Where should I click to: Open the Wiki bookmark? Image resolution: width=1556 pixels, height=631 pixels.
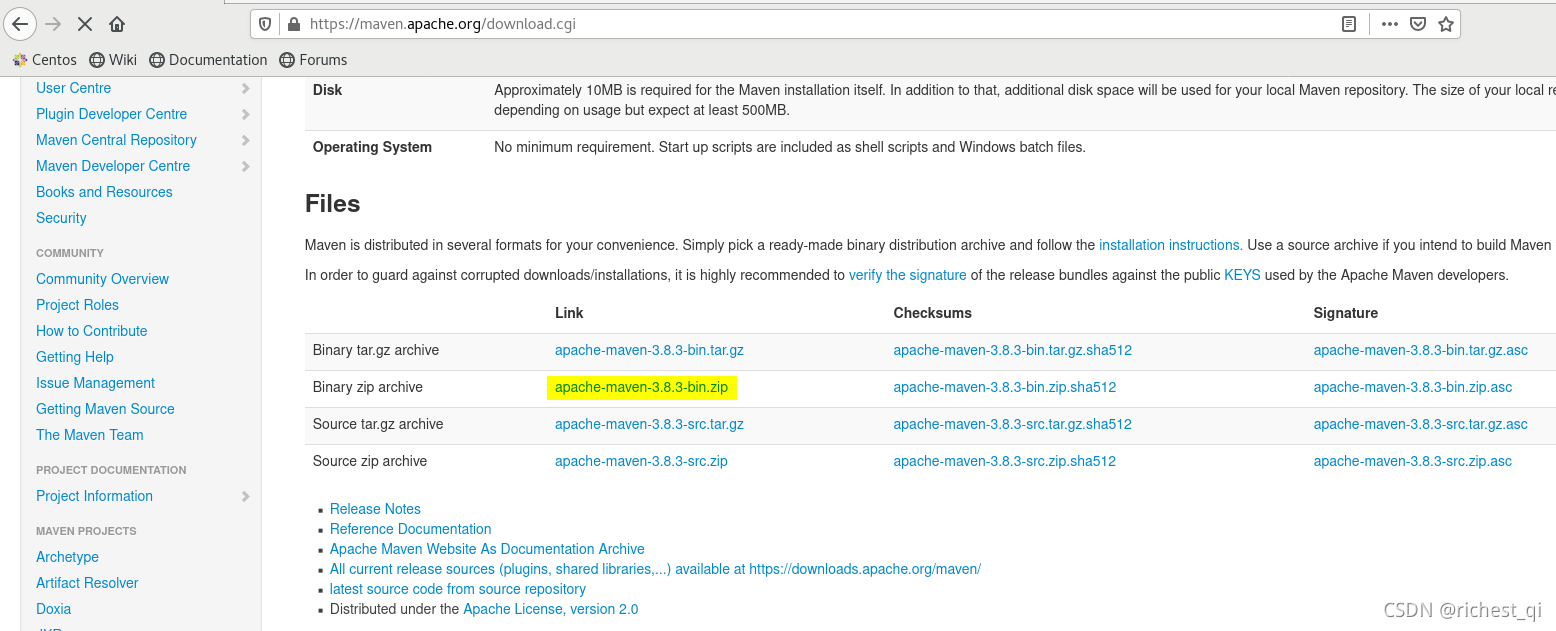pyautogui.click(x=113, y=60)
